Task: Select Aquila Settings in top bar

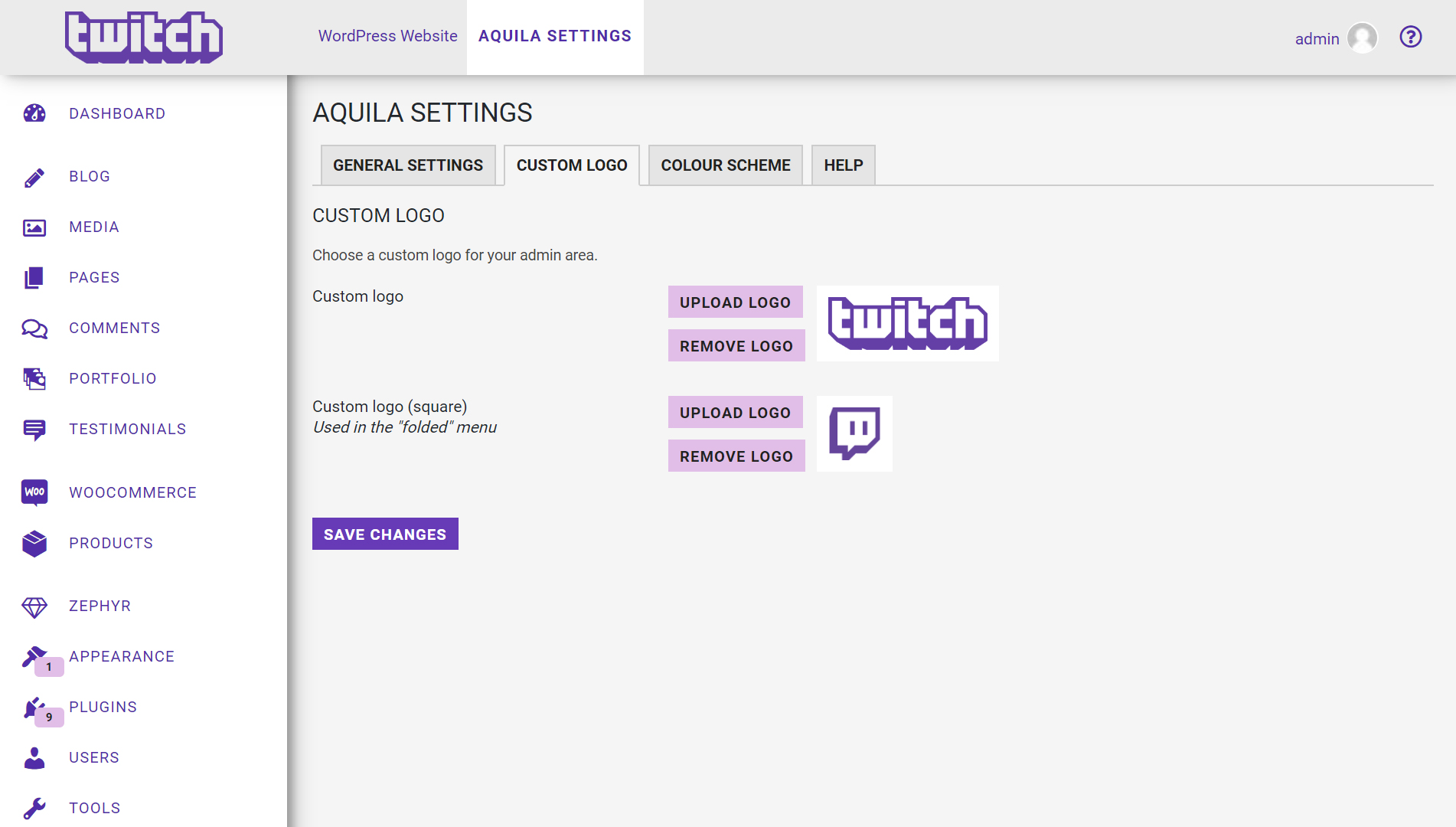Action: 555,36
